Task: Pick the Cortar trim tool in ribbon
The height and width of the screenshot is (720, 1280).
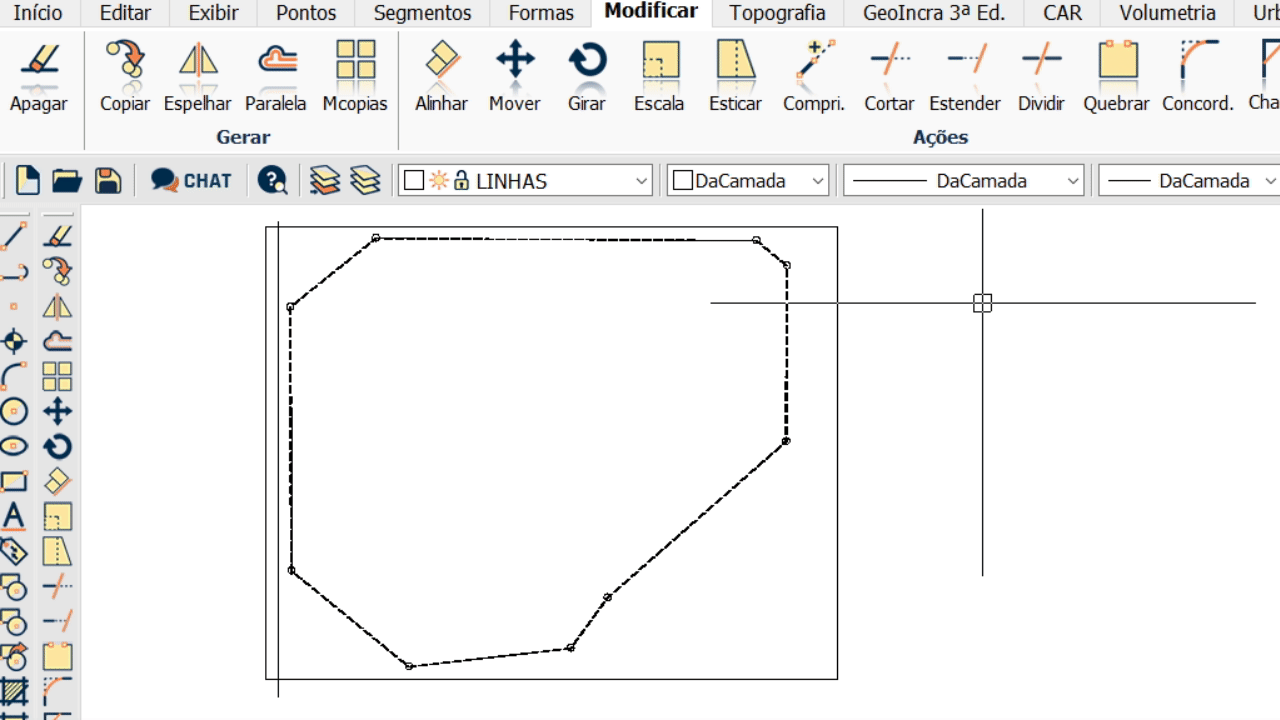Action: coord(889,75)
